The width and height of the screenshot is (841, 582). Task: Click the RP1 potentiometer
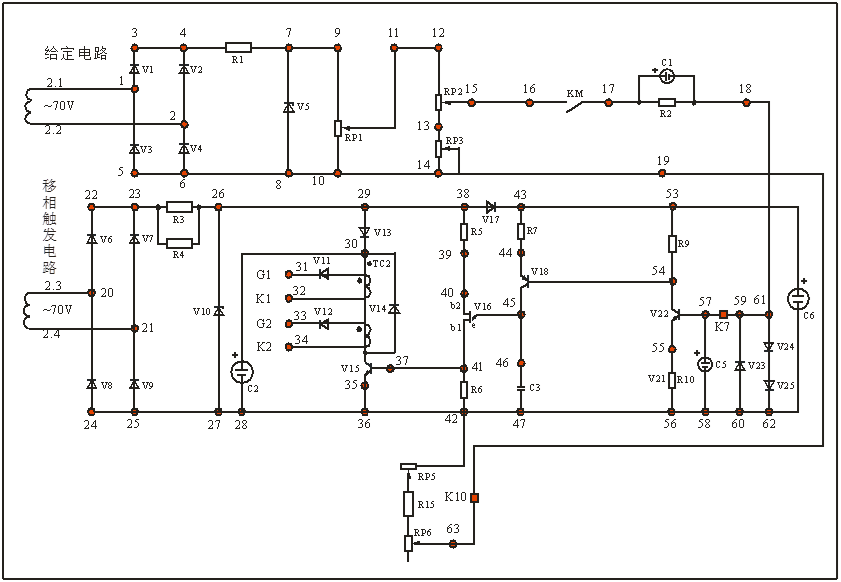coord(338,128)
